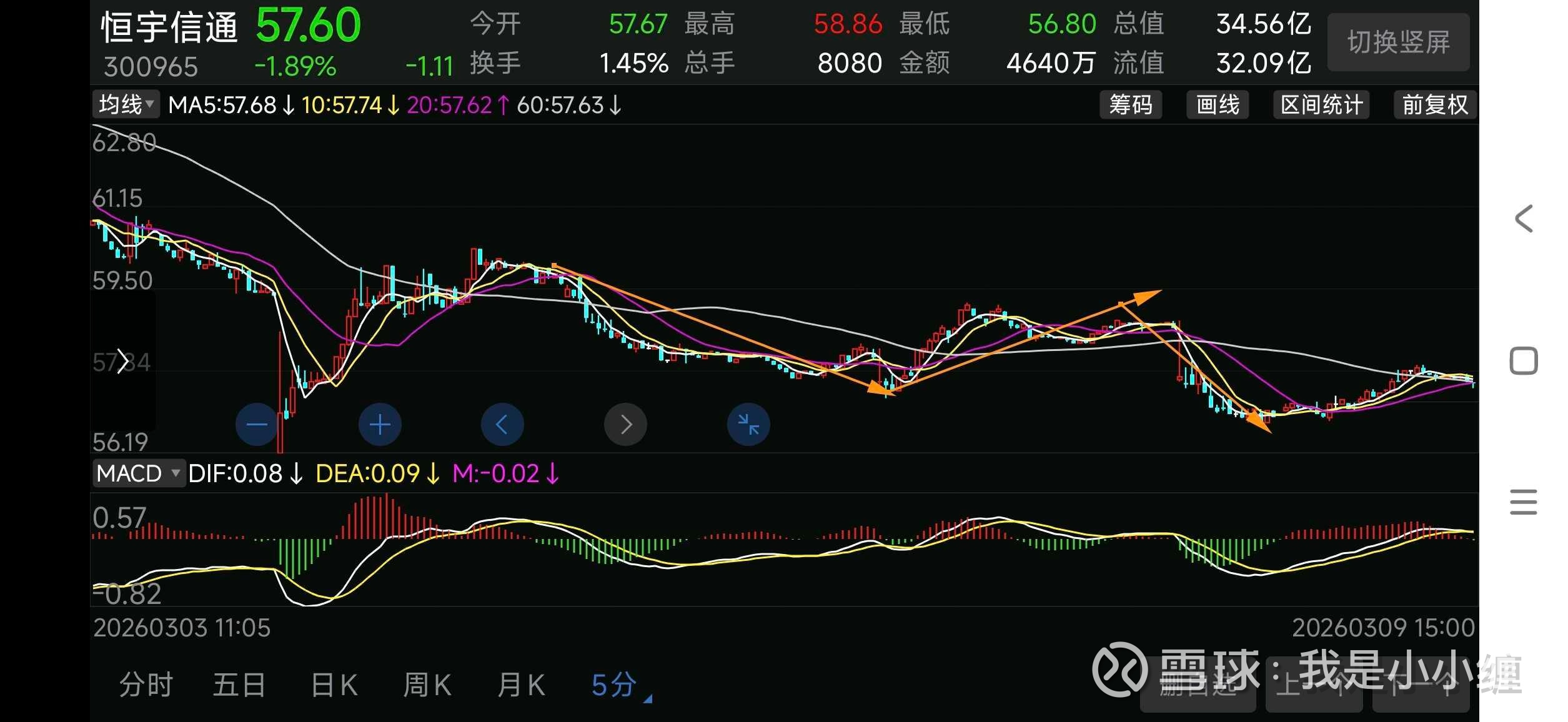Click the collapse arrows circle icon
Viewport: 1568px width, 722px height.
[748, 425]
